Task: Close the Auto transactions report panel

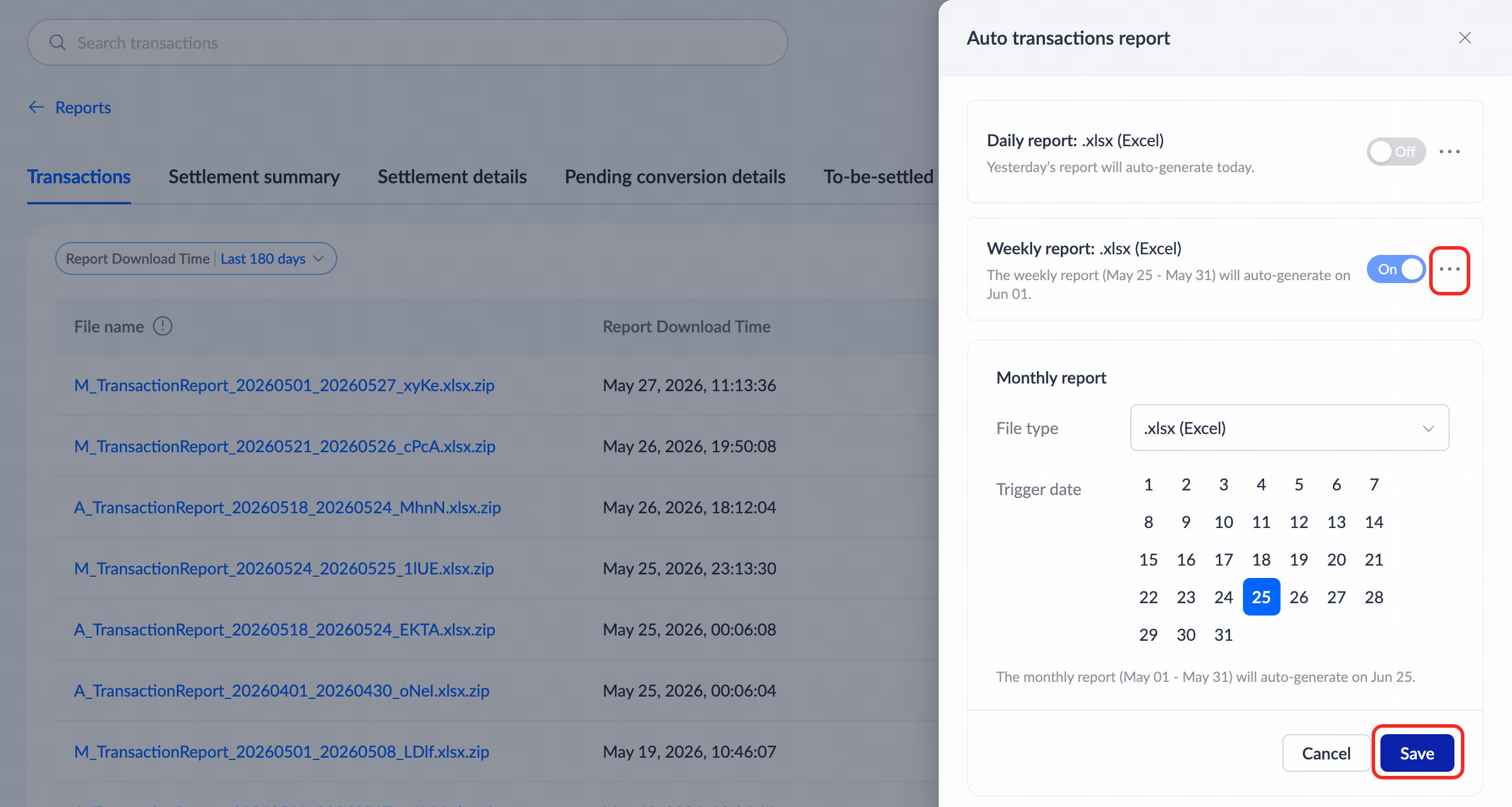Action: tap(1464, 38)
